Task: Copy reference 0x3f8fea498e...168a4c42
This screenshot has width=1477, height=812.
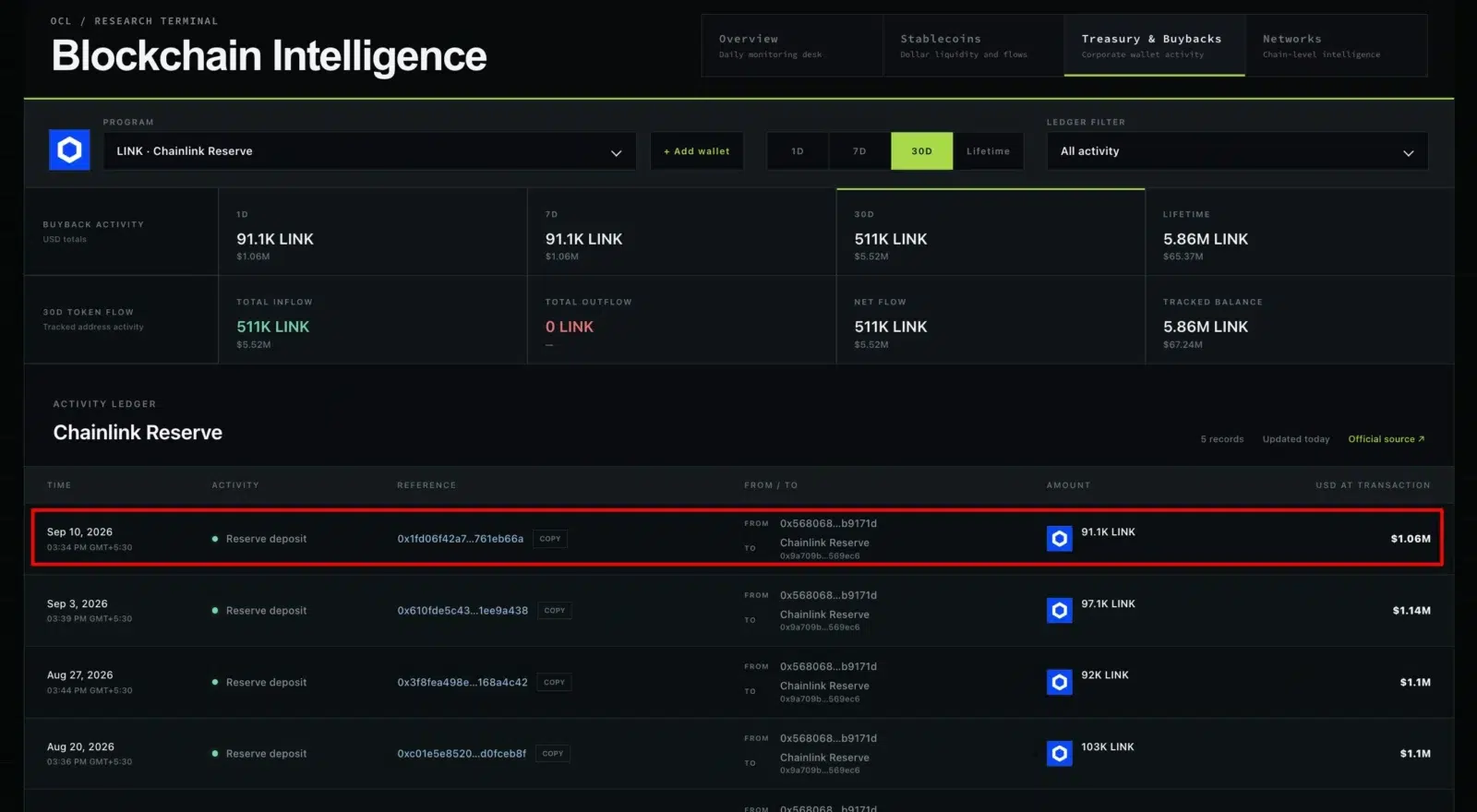Action: (x=554, y=682)
